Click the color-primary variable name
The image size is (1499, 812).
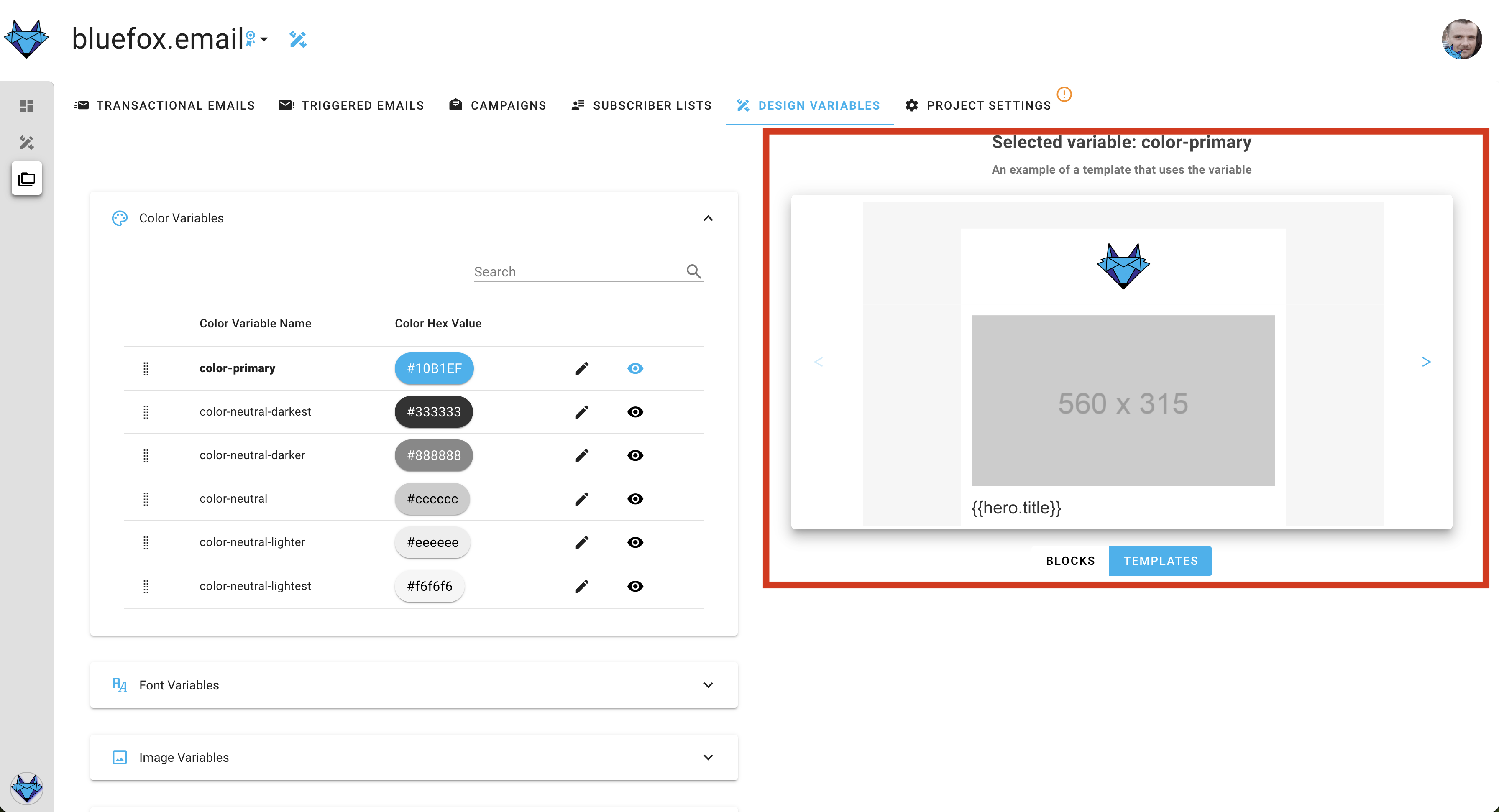tap(238, 368)
